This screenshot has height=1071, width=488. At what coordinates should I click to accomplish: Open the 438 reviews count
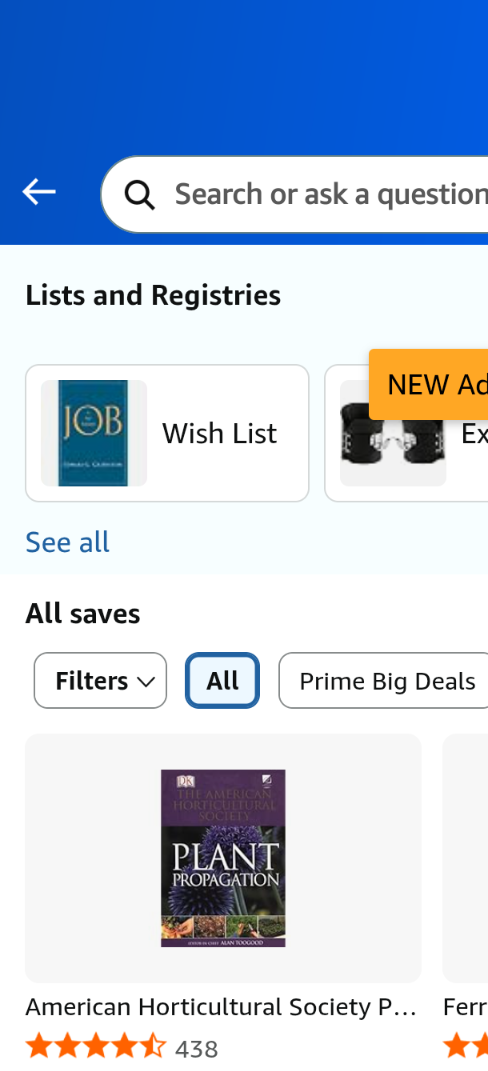[196, 1048]
